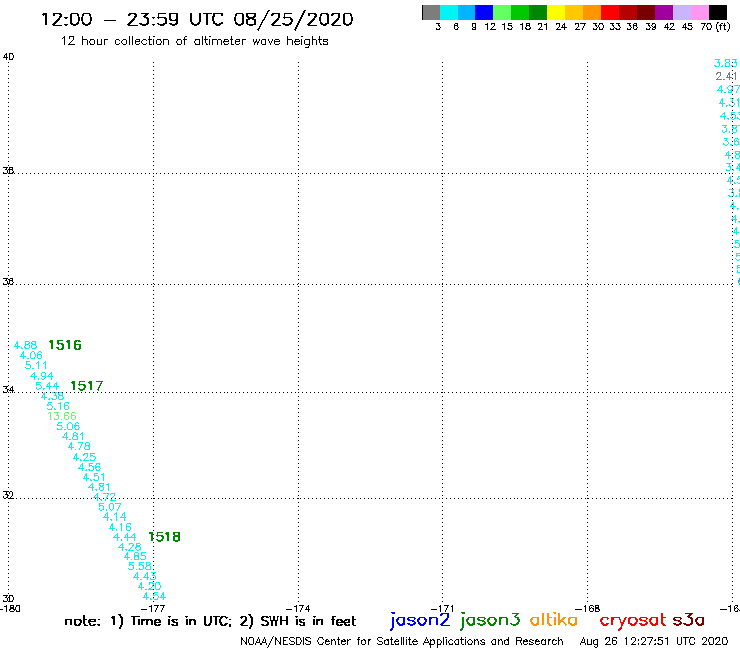The width and height of the screenshot is (740, 650).
Task: Select the 4.06 wave height reading
Action: point(31,355)
